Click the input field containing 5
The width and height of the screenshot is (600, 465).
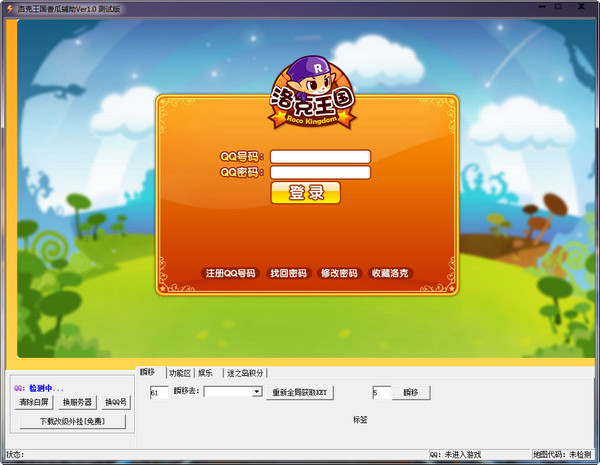tap(382, 393)
